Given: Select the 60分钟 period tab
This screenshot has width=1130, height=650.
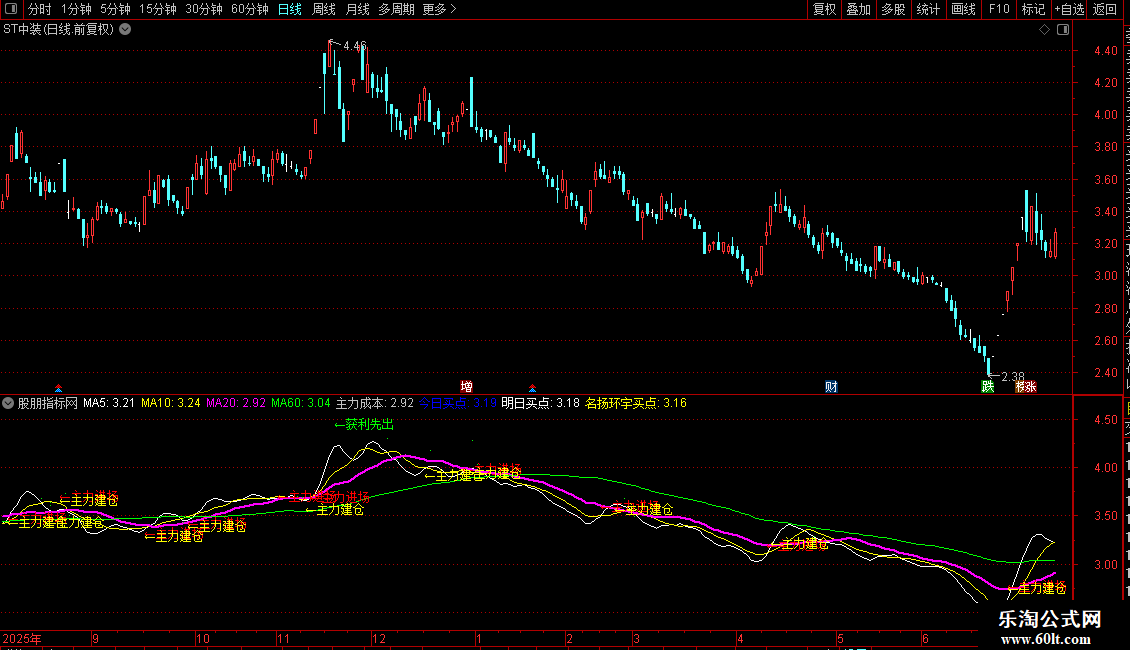Looking at the screenshot, I should [x=249, y=9].
